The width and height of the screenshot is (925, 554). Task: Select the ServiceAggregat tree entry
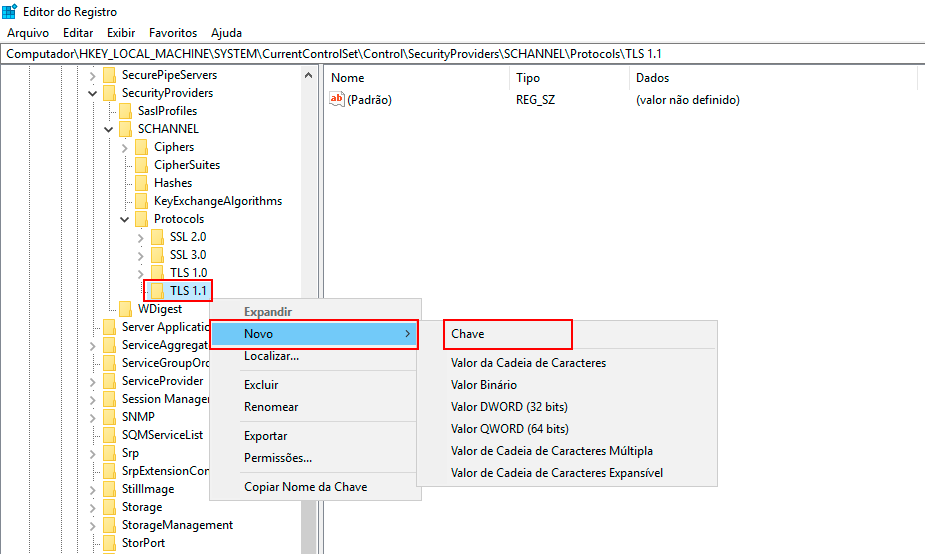(165, 345)
